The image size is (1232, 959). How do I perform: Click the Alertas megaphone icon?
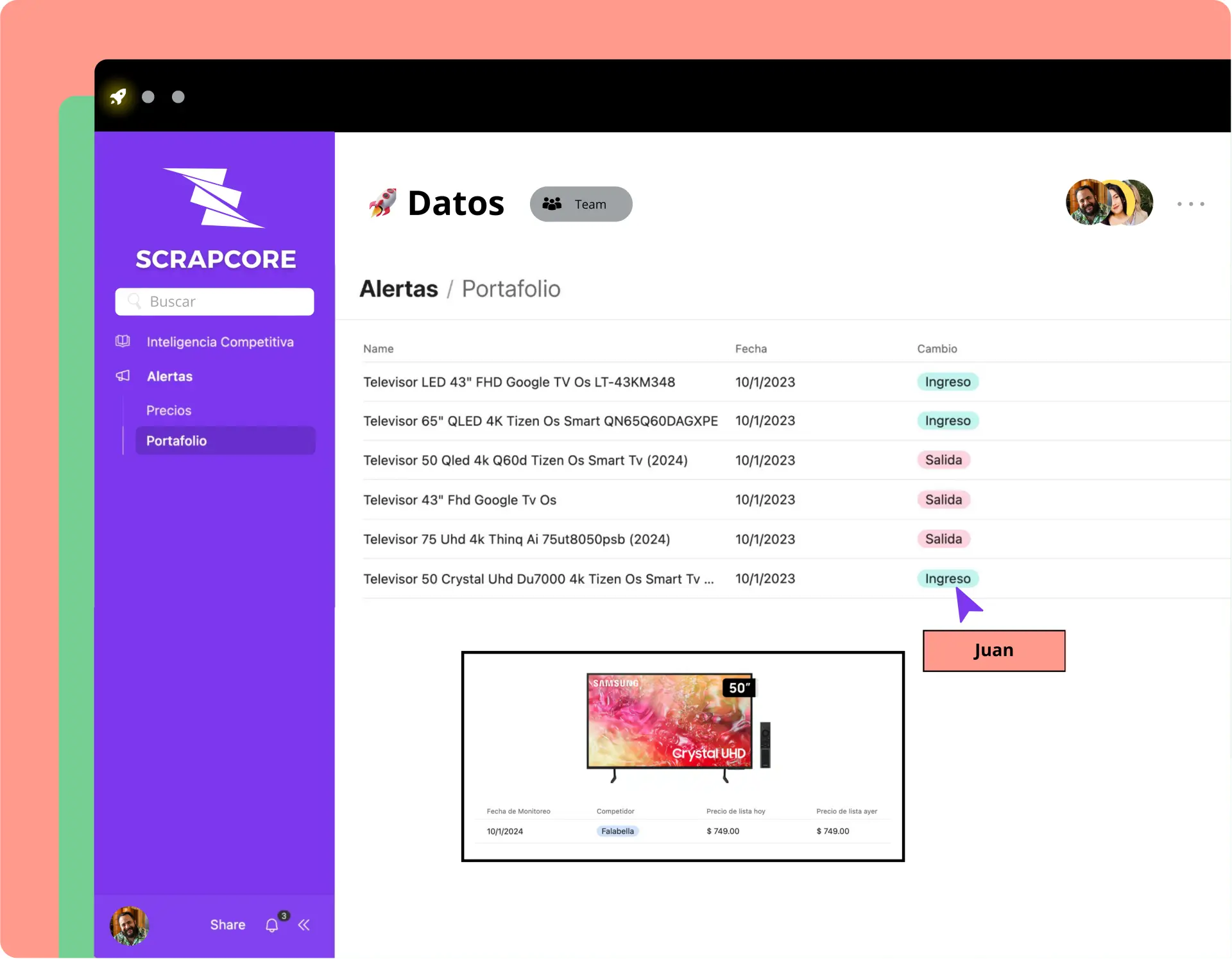123,376
